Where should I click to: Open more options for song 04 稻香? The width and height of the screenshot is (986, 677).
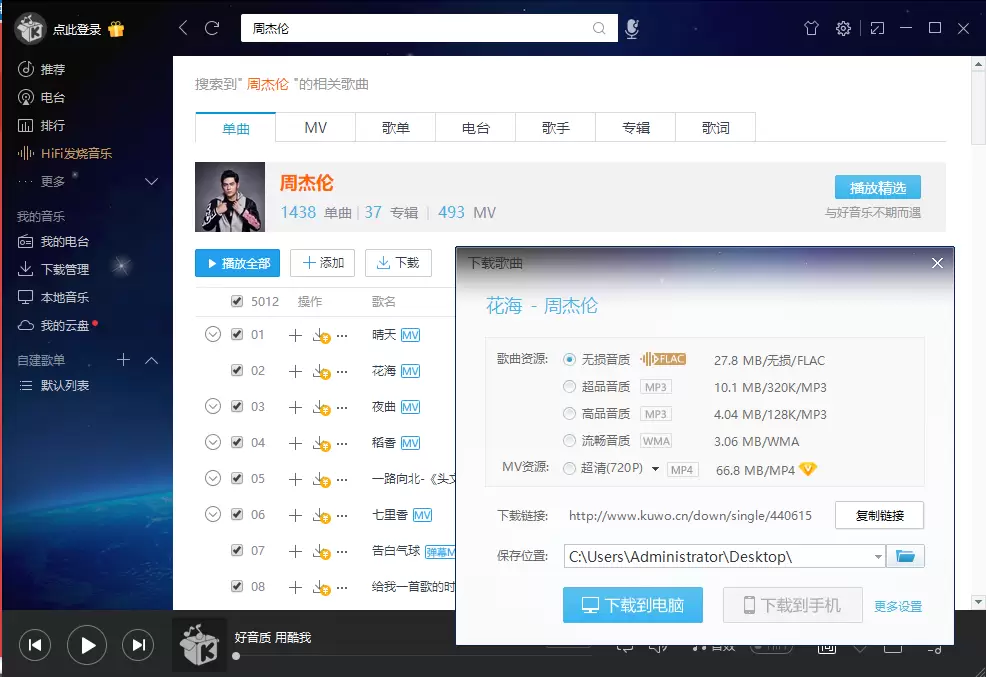tap(342, 443)
